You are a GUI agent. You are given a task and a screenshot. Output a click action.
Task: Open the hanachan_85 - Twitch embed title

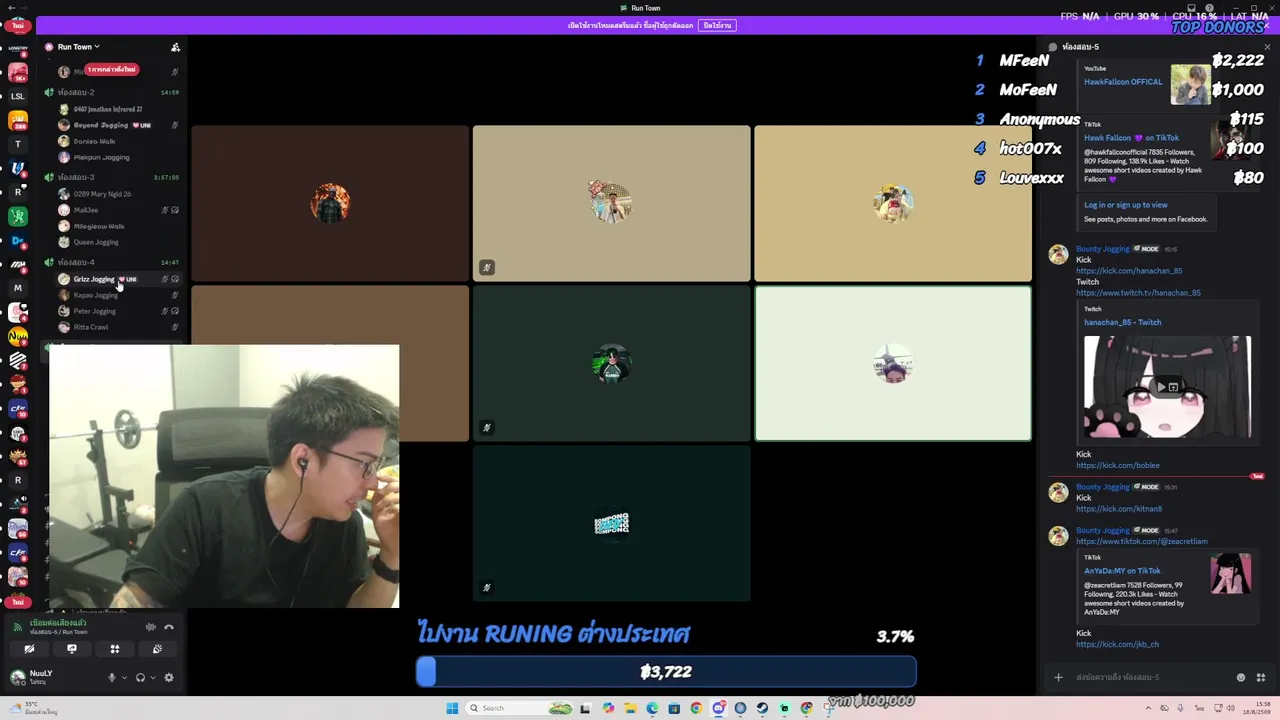click(x=1122, y=322)
